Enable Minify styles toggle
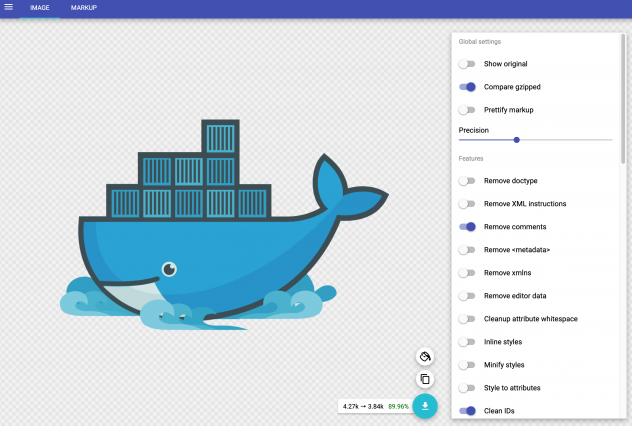This screenshot has width=632, height=426. point(467,365)
